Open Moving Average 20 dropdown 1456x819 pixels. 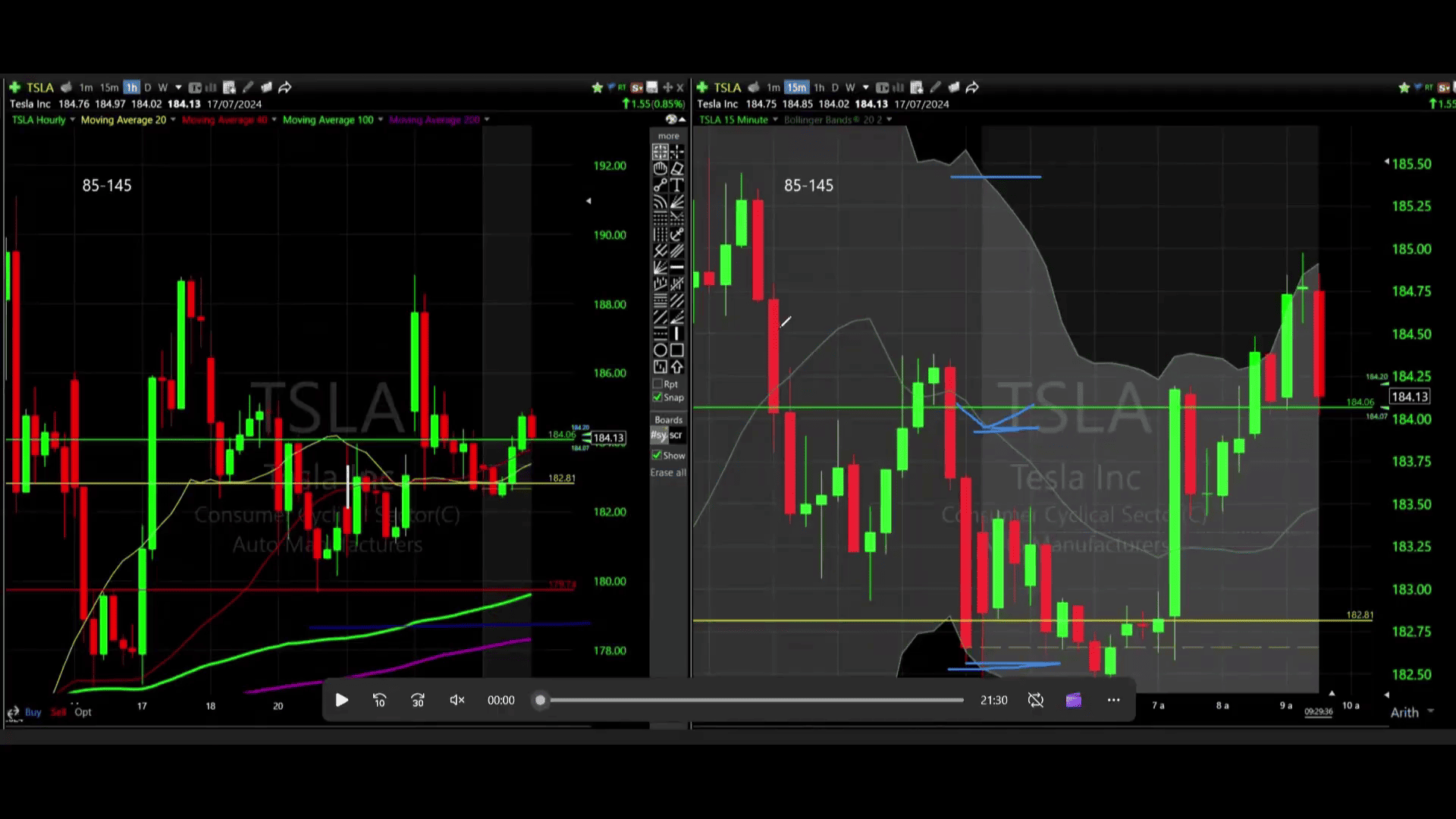coord(173,120)
